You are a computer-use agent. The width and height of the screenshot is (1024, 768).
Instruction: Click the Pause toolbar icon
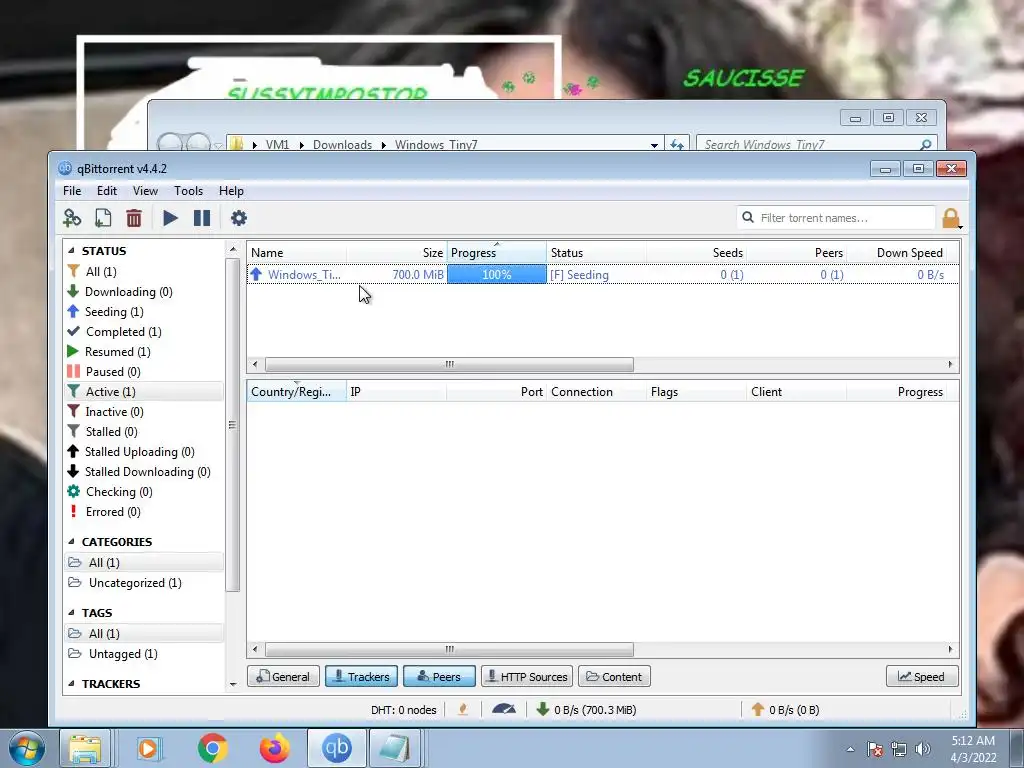click(202, 218)
